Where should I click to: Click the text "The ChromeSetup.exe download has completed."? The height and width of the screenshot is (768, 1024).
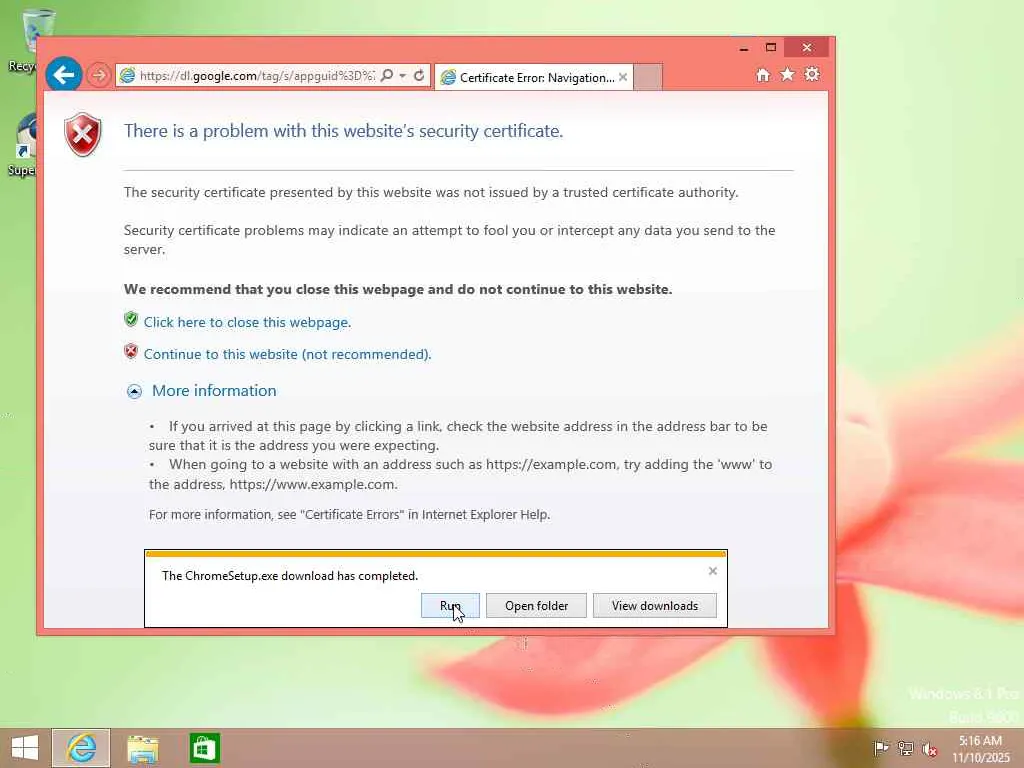coord(289,576)
